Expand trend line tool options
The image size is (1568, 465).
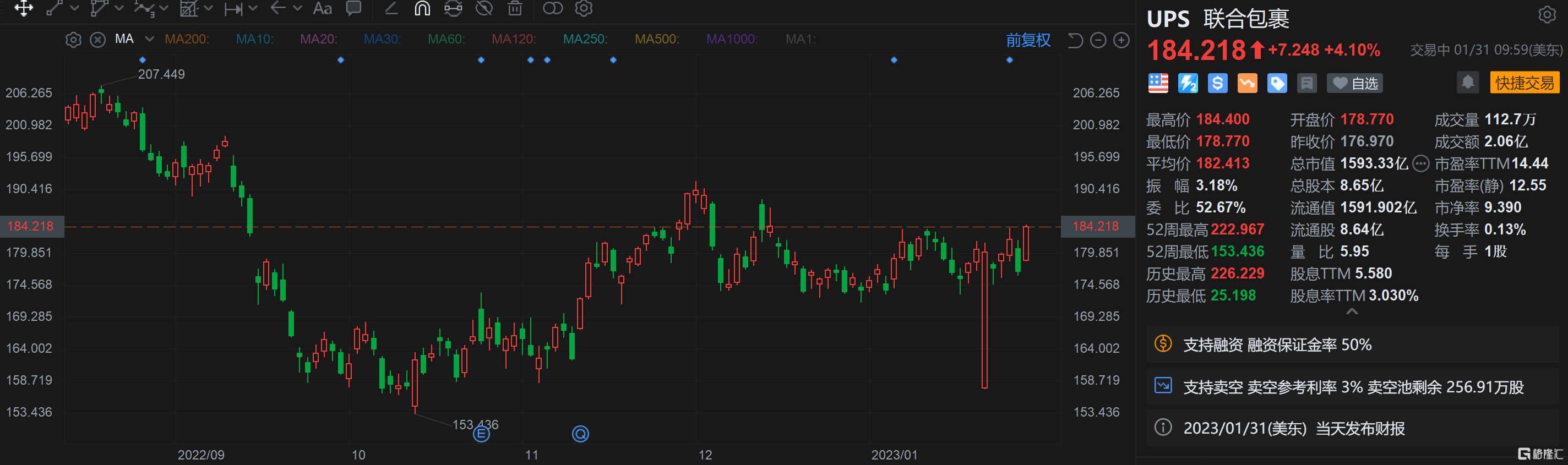75,8
